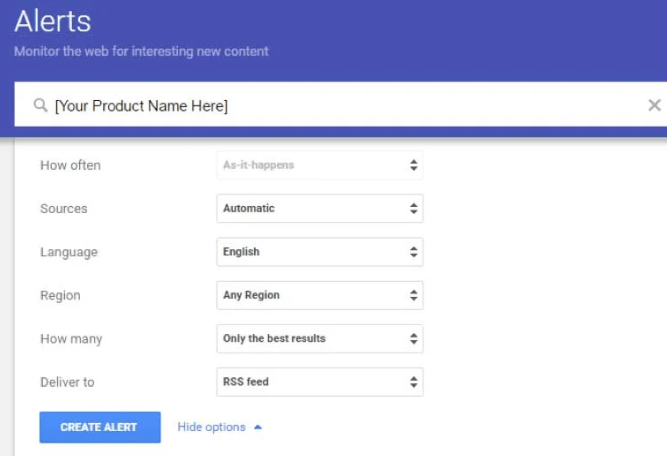
Task: Click the Hide options link
Action: point(211,427)
